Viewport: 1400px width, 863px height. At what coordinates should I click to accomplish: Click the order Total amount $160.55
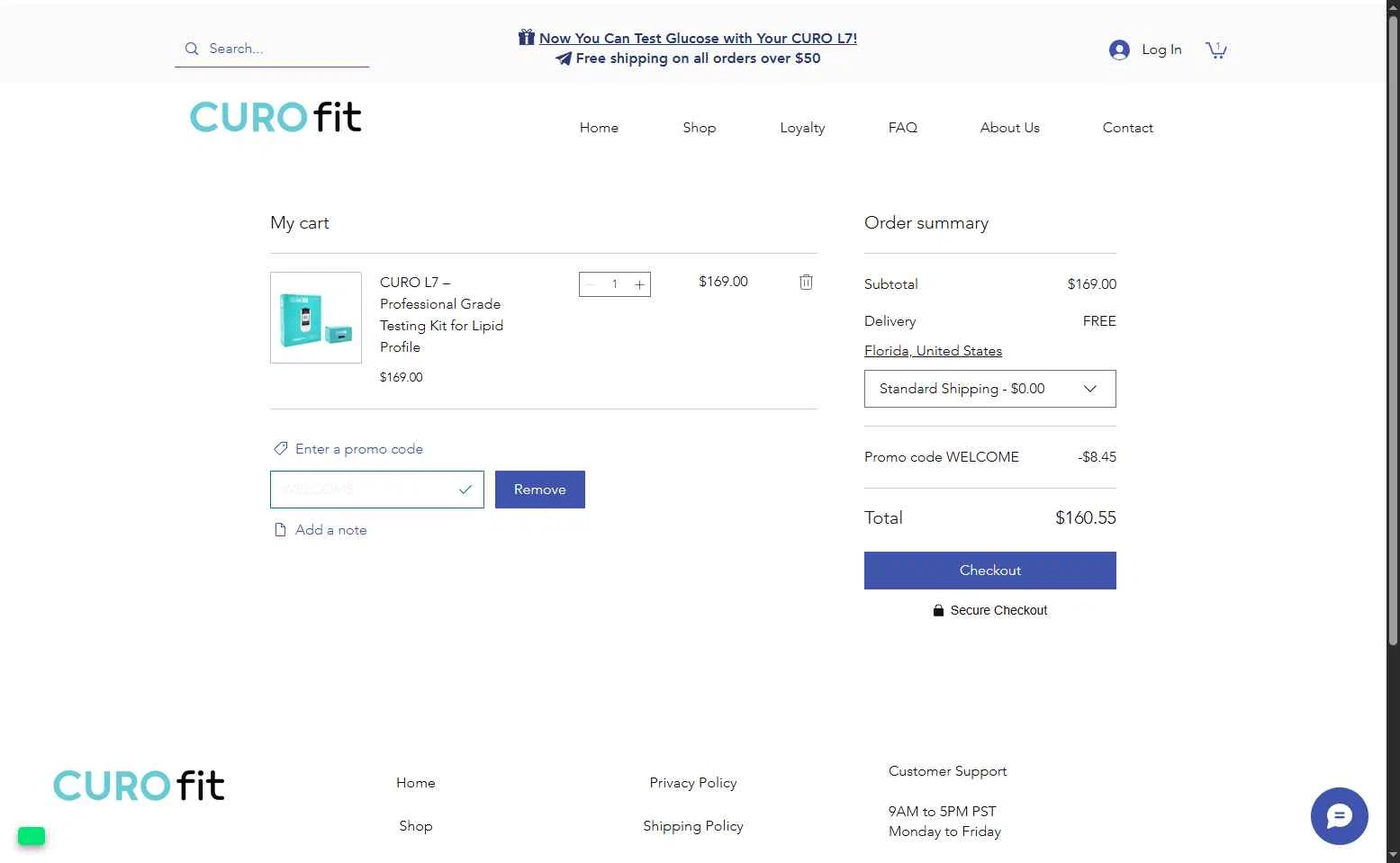[x=1086, y=517]
